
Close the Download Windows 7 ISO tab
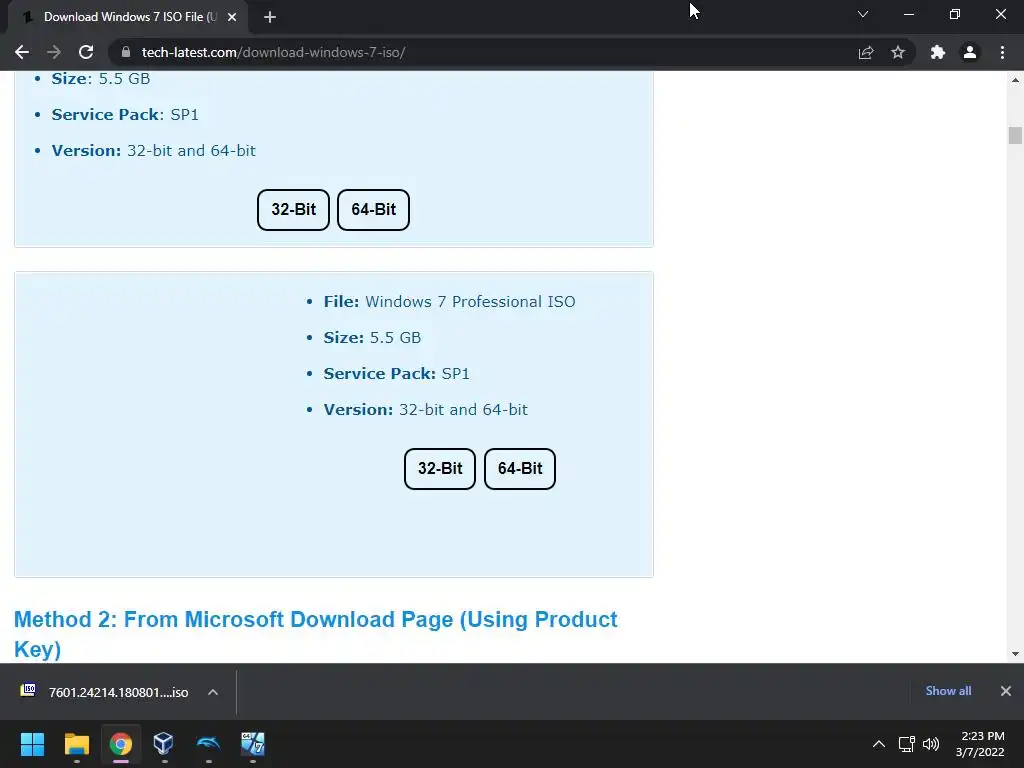232,17
